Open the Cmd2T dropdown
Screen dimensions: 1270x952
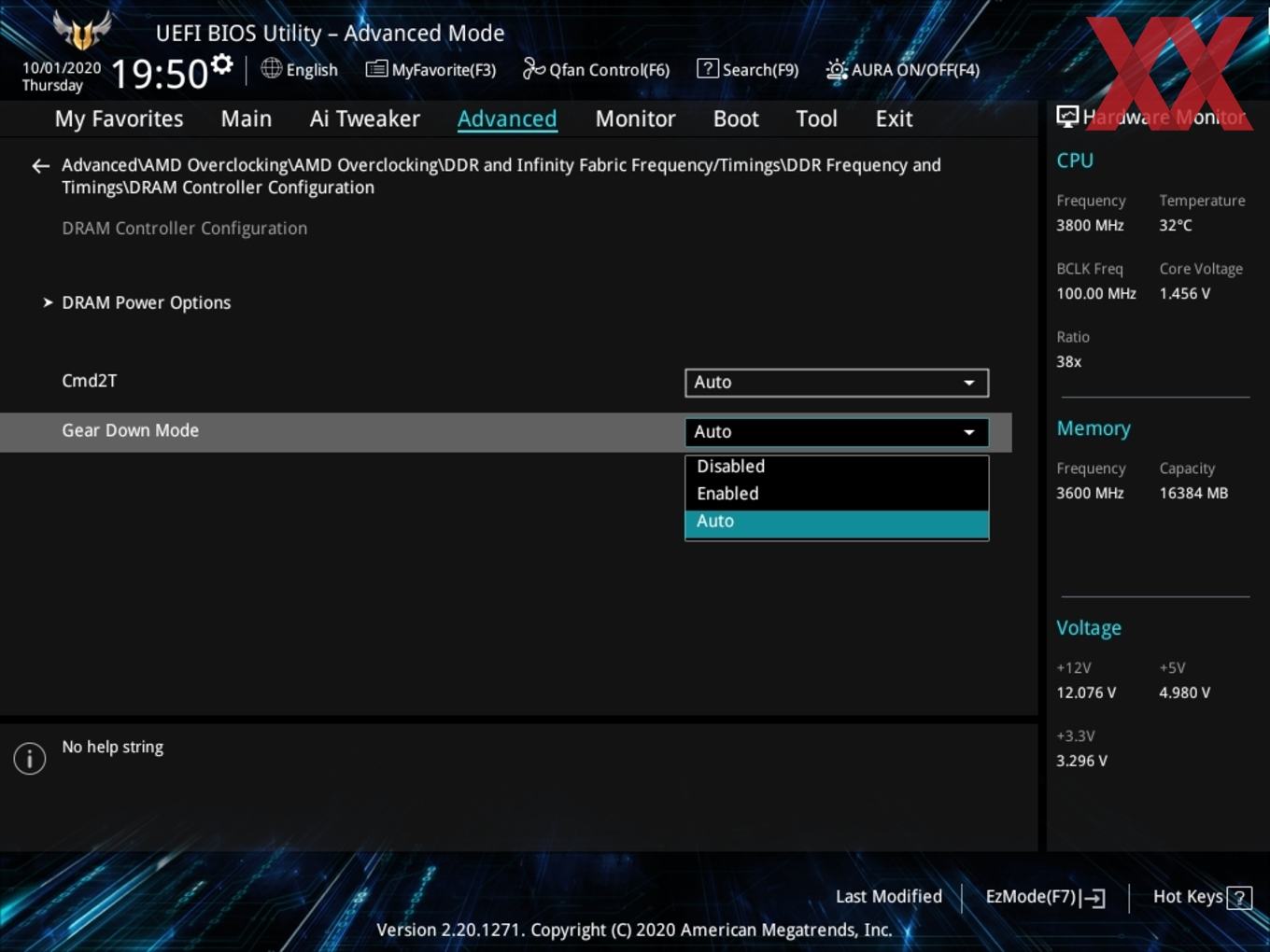pyautogui.click(x=837, y=383)
